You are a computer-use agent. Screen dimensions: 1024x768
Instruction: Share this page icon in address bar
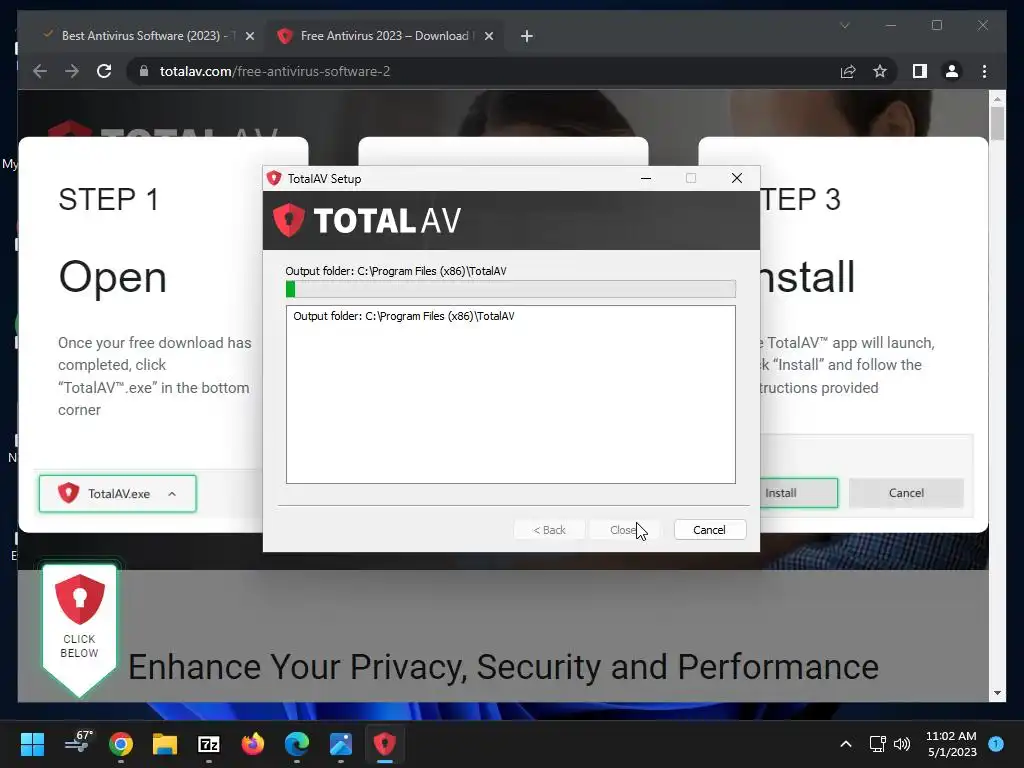pos(848,71)
